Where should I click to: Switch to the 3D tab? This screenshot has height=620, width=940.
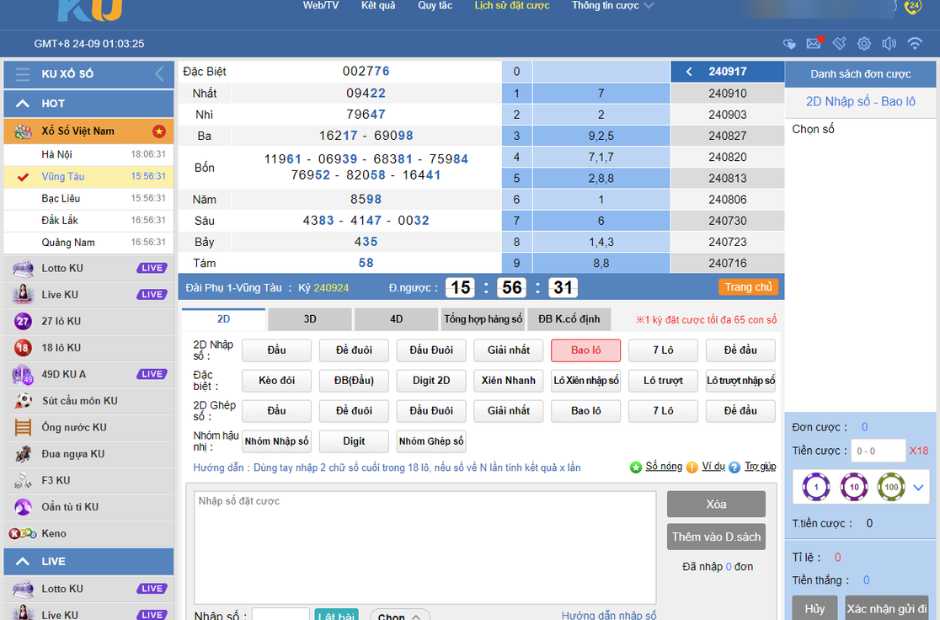(310, 319)
